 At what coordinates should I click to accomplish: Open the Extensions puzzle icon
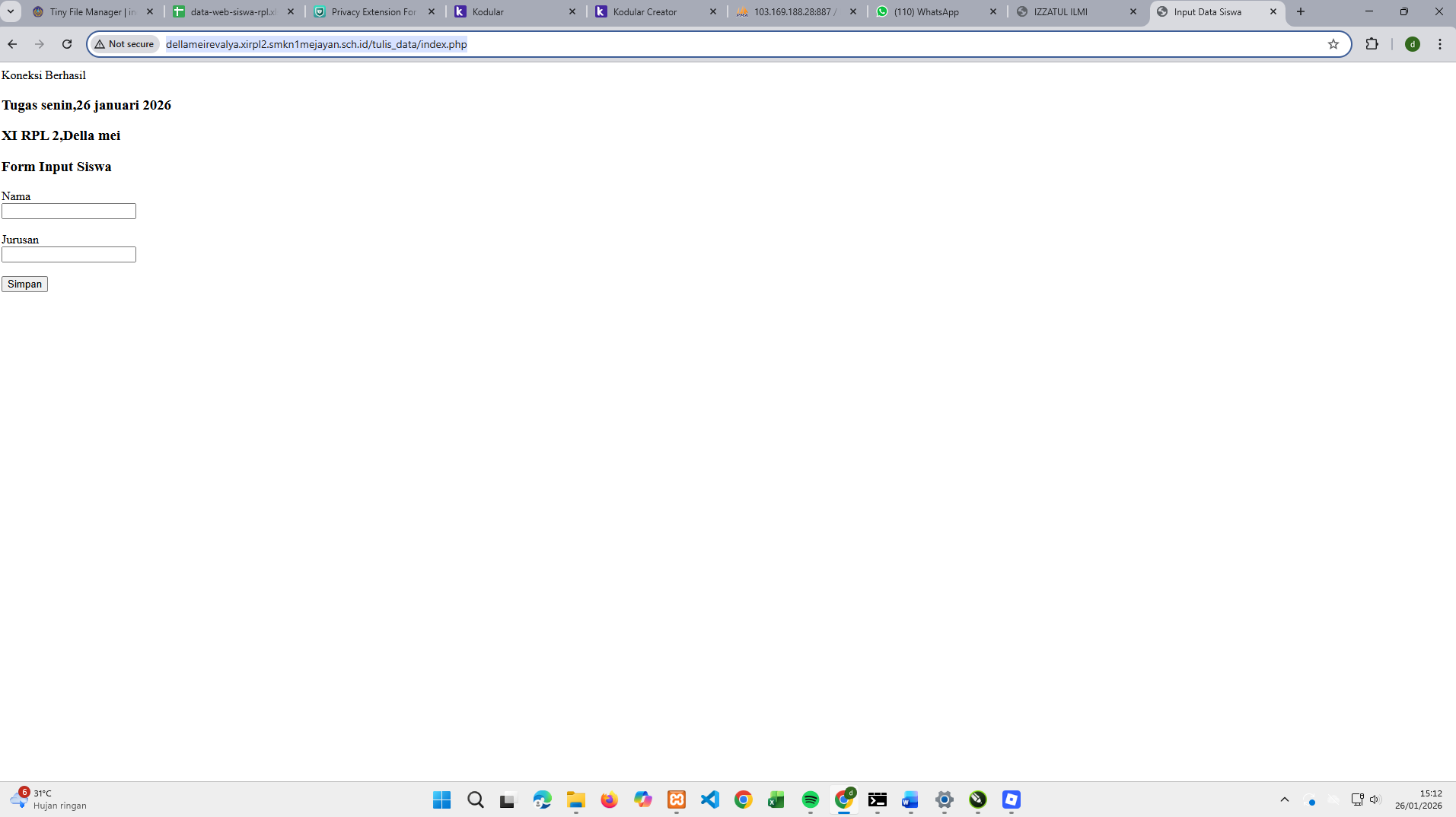pyautogui.click(x=1372, y=44)
